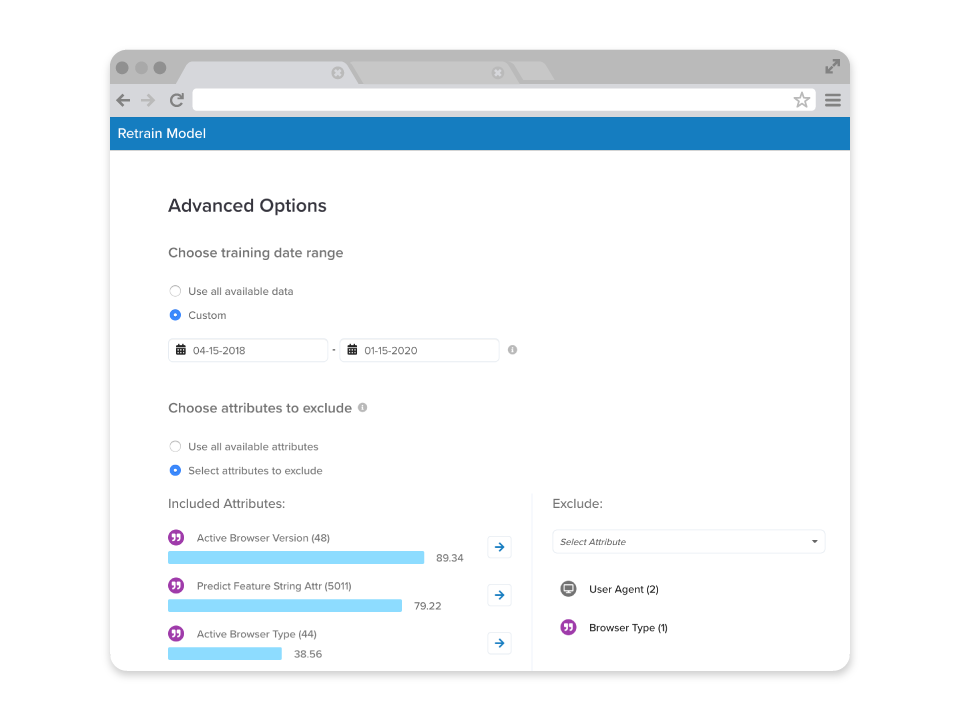The image size is (960, 720).
Task: Click info icon beside Choose attributes to exclude
Action: (362, 408)
